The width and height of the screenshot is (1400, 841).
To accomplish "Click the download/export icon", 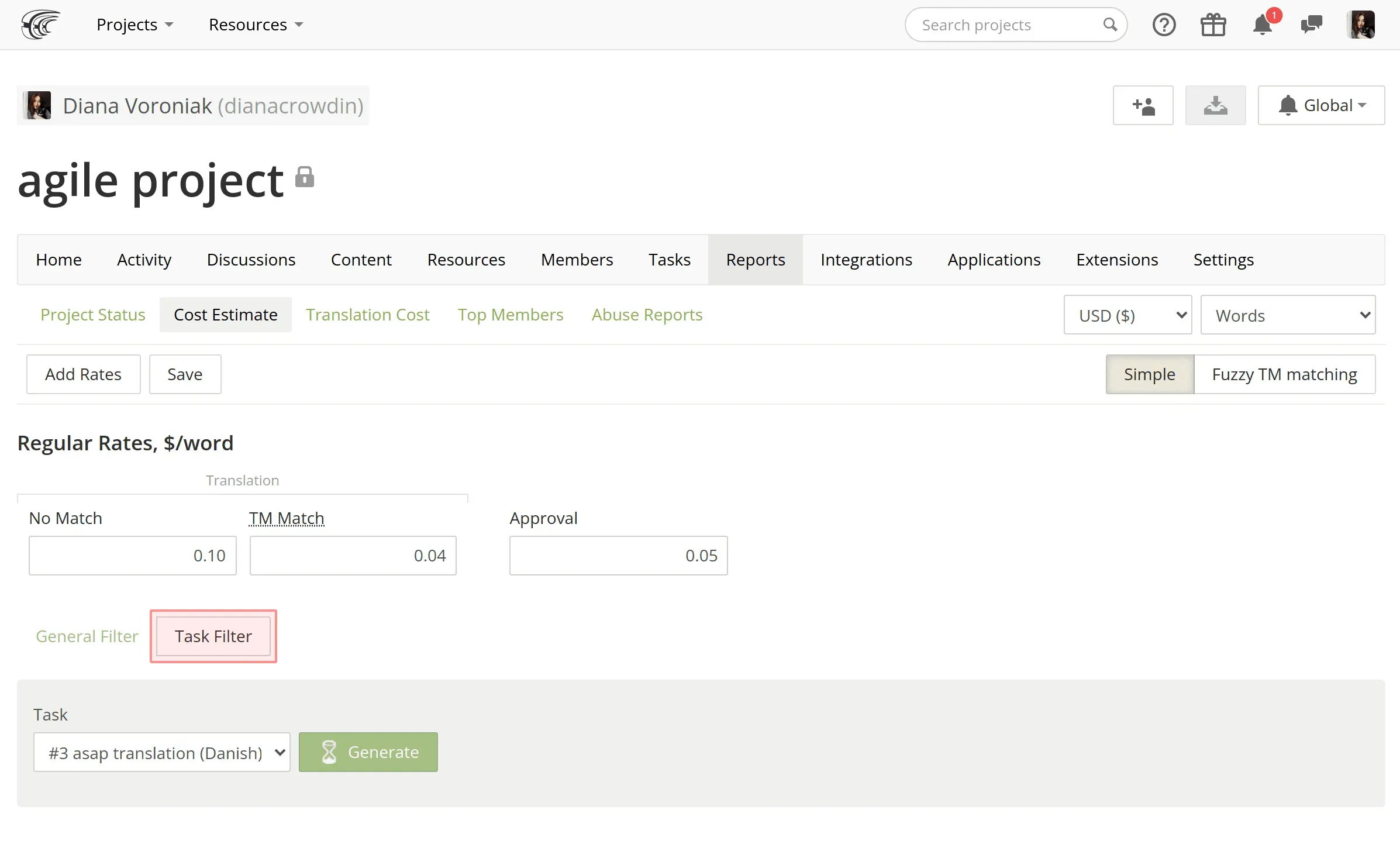I will point(1215,105).
